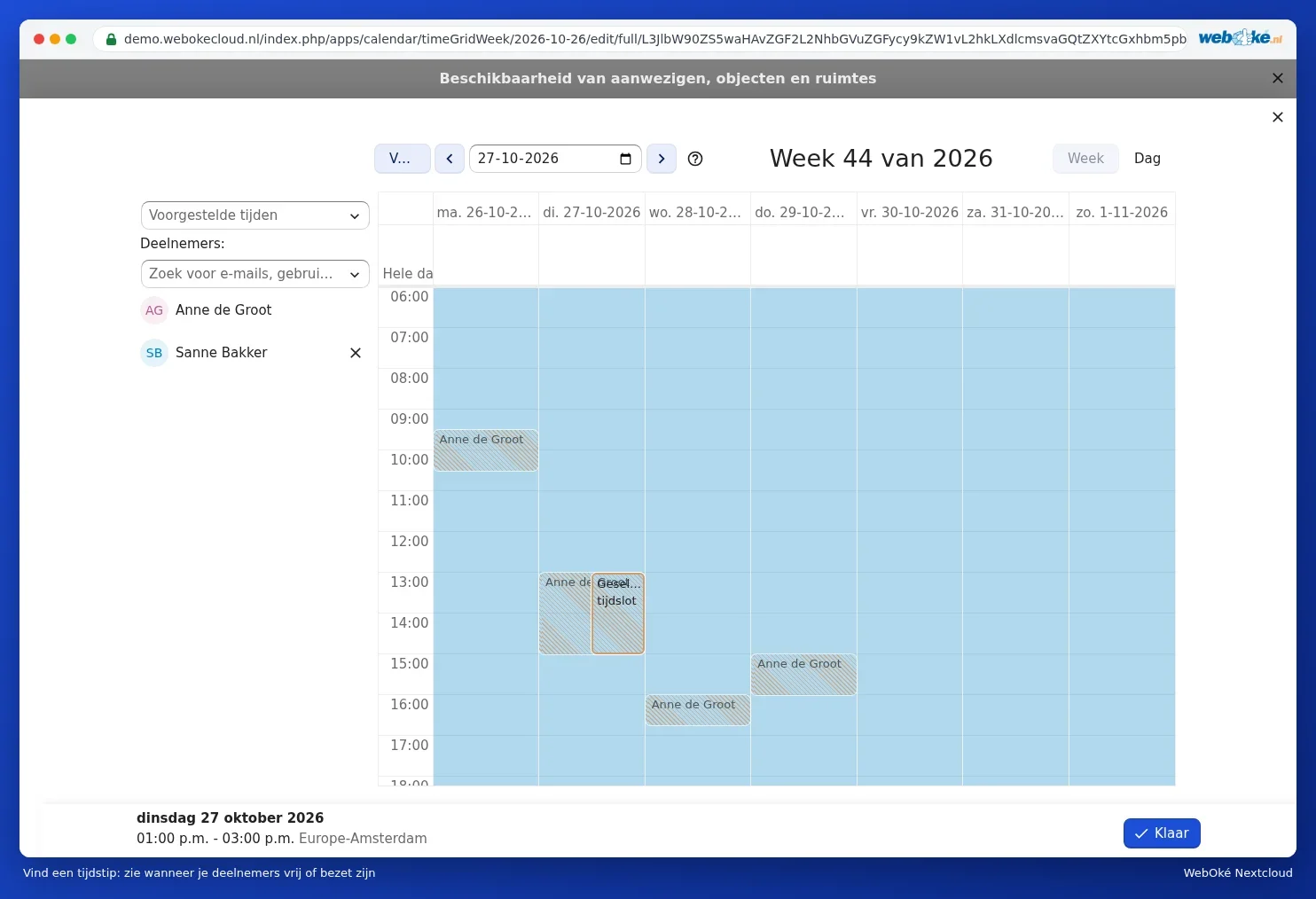Open the calendar picker in the date field
This screenshot has height=899, width=1316.
[x=625, y=159]
